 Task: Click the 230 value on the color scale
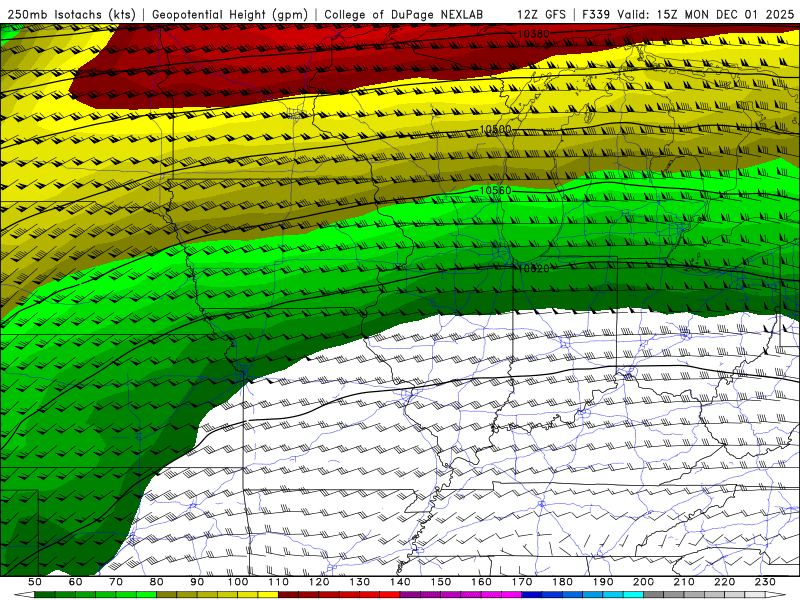tap(765, 582)
